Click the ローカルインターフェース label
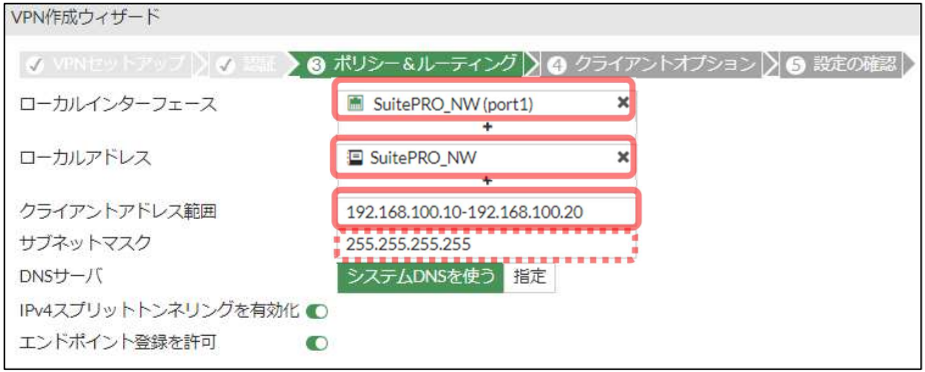Viewport: 925px width, 372px height. tap(118, 104)
